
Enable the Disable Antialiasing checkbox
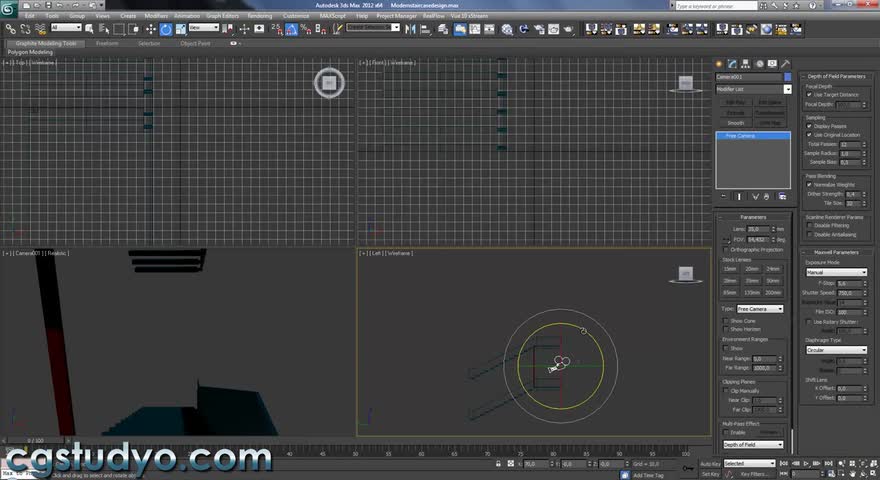[809, 235]
